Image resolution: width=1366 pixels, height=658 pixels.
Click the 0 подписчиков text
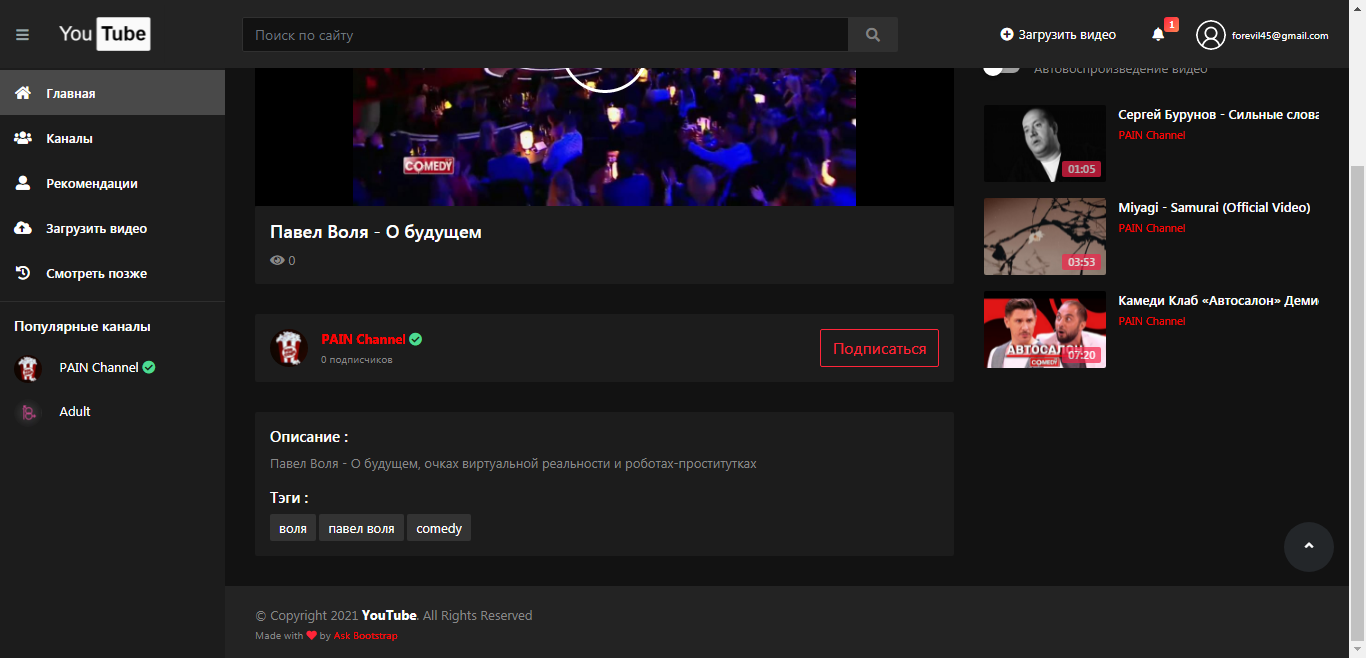coord(357,360)
